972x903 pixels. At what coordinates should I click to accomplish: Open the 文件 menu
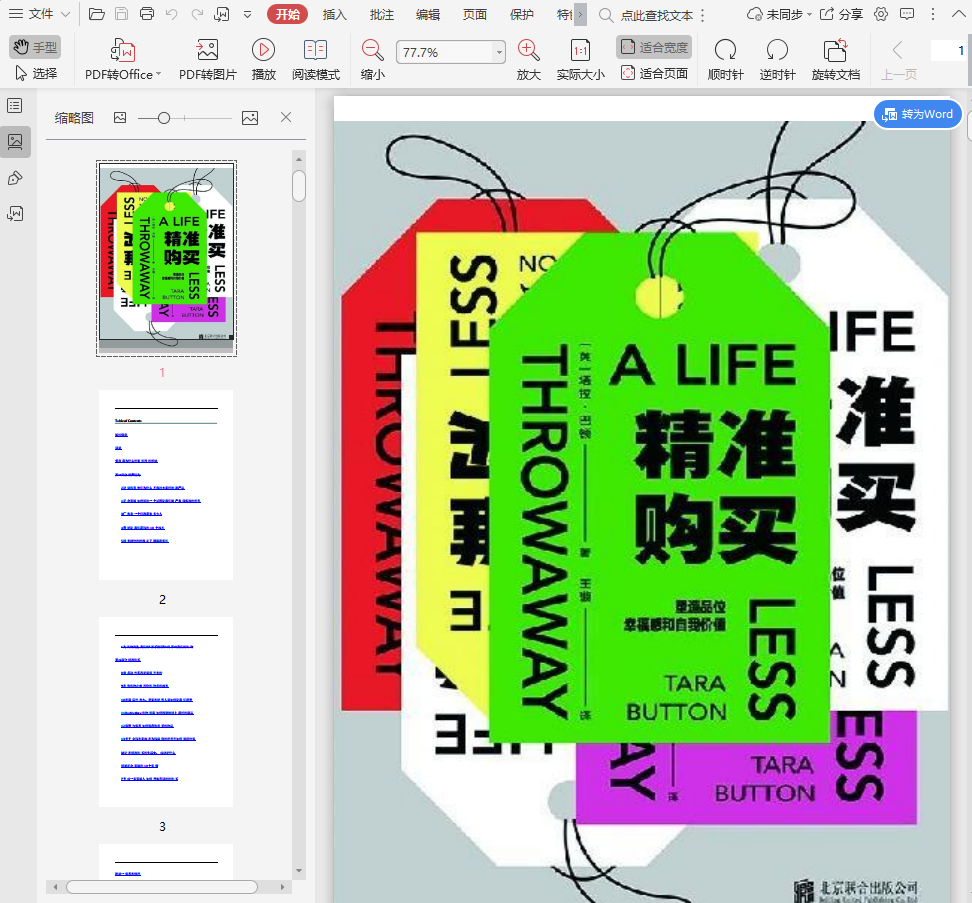[40, 14]
